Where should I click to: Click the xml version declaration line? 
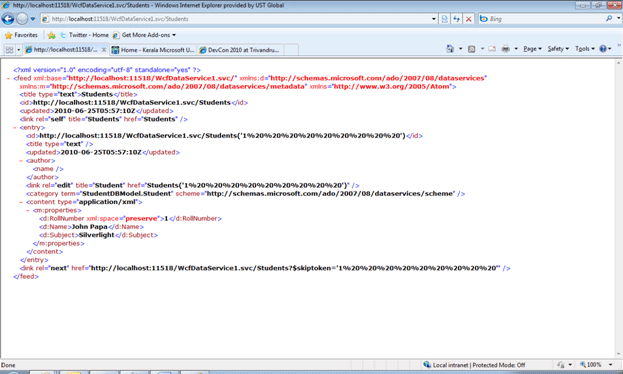[107, 70]
